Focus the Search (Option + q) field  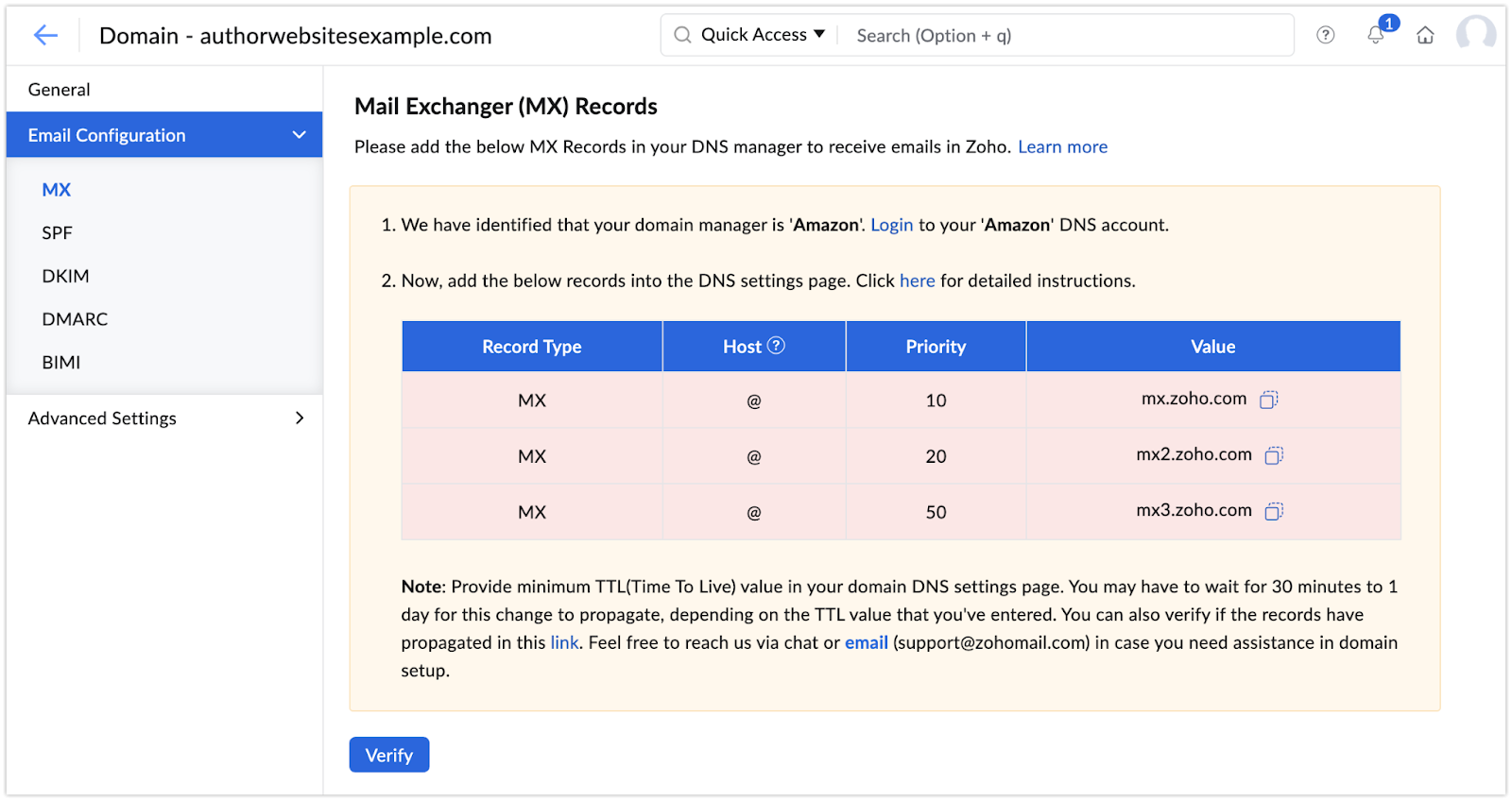(1068, 35)
